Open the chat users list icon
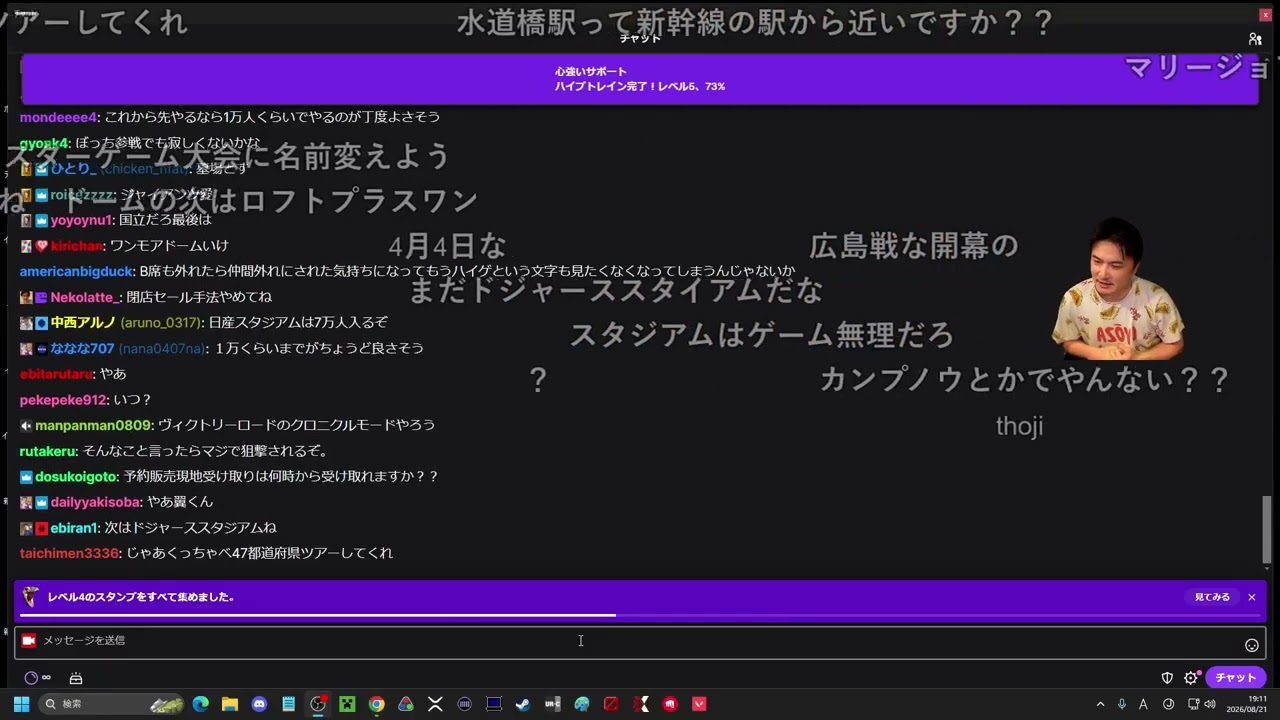Screen dimensions: 1280x720 [1255, 39]
